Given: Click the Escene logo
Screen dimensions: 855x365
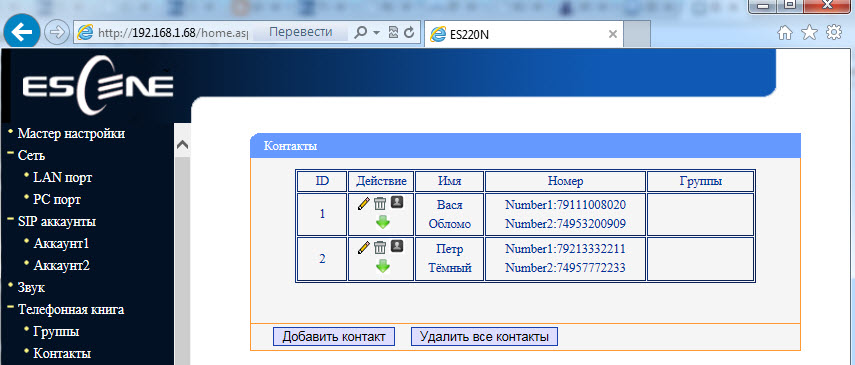Looking at the screenshot, I should point(97,86).
